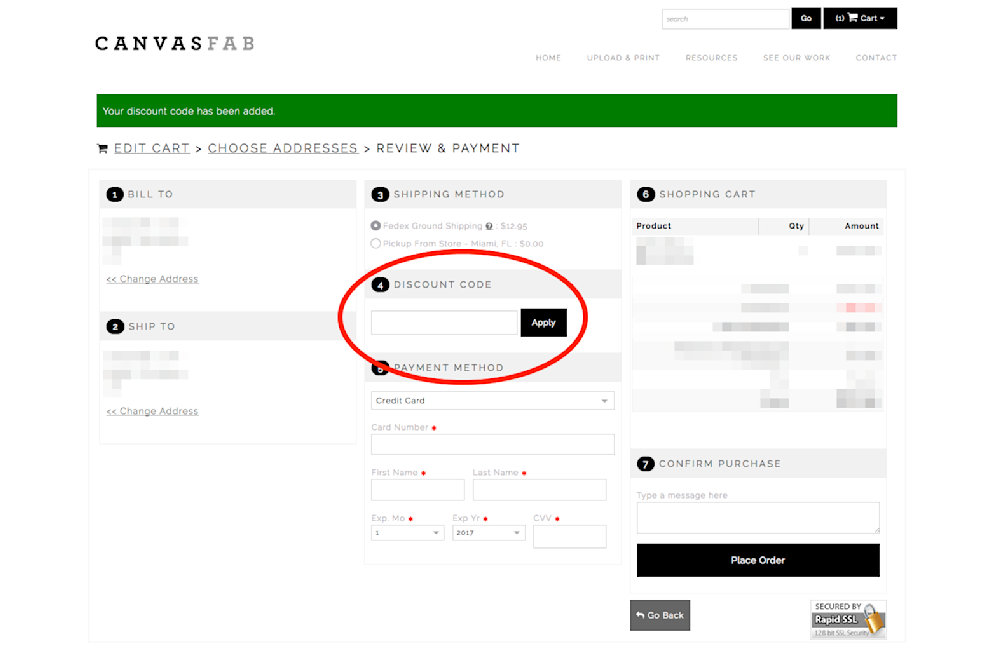The height and width of the screenshot is (650, 1000).
Task: Open the See Our Work page
Action: pyautogui.click(x=796, y=58)
